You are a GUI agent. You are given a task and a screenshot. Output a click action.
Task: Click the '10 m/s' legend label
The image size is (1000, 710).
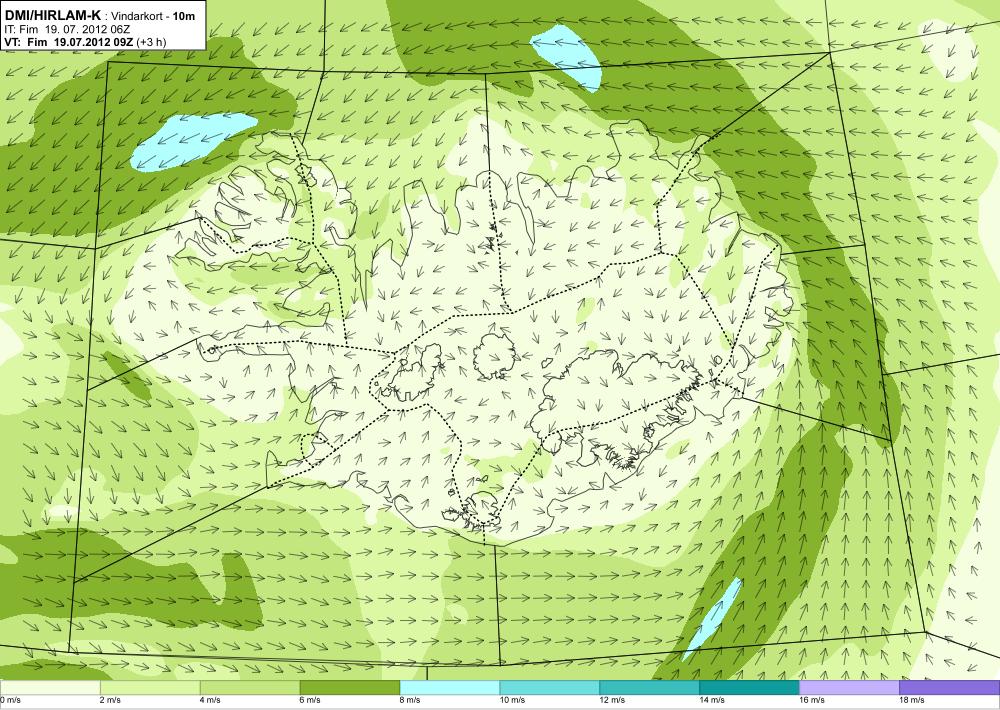(x=513, y=700)
